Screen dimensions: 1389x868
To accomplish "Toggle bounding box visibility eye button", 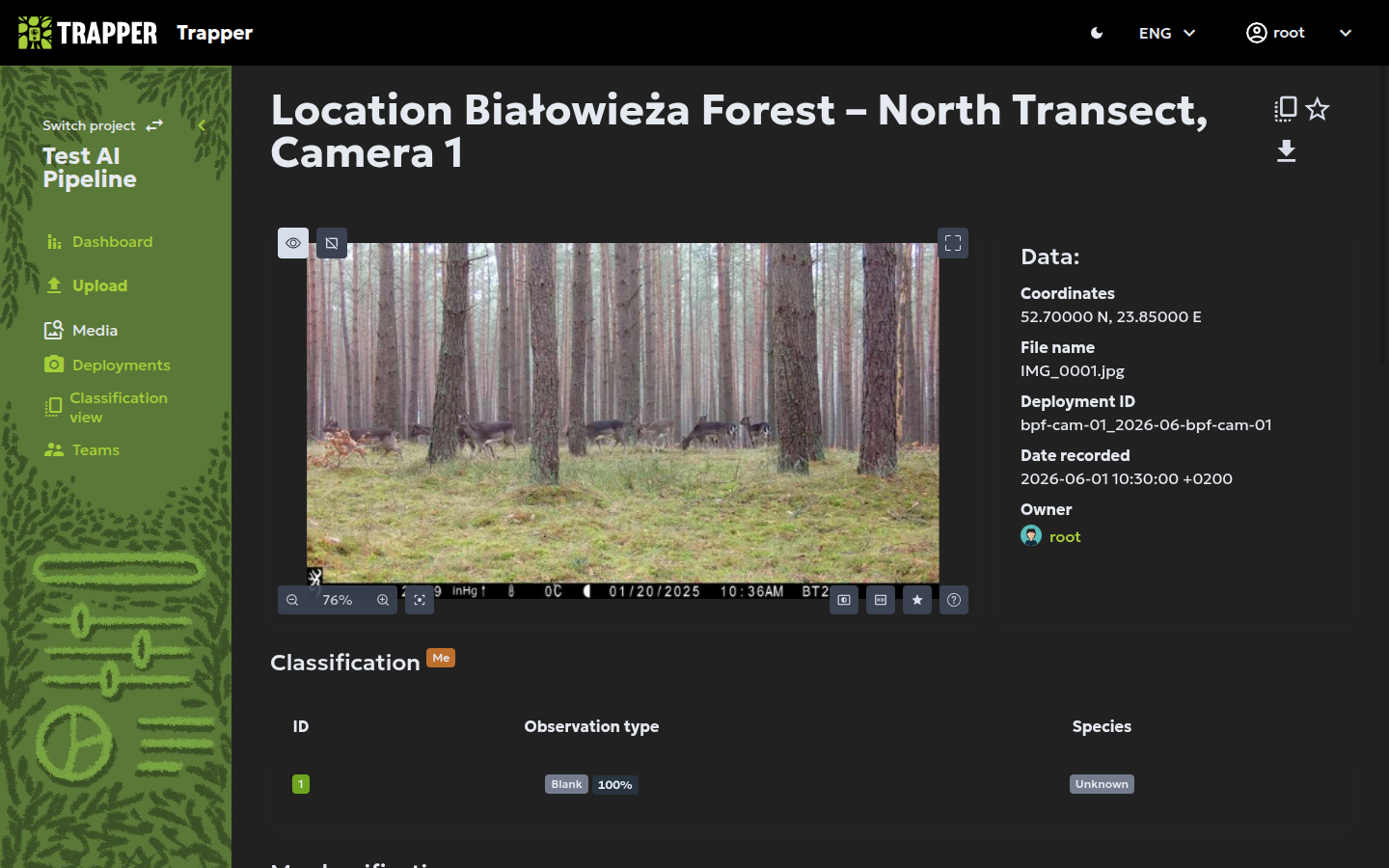I will 293,243.
